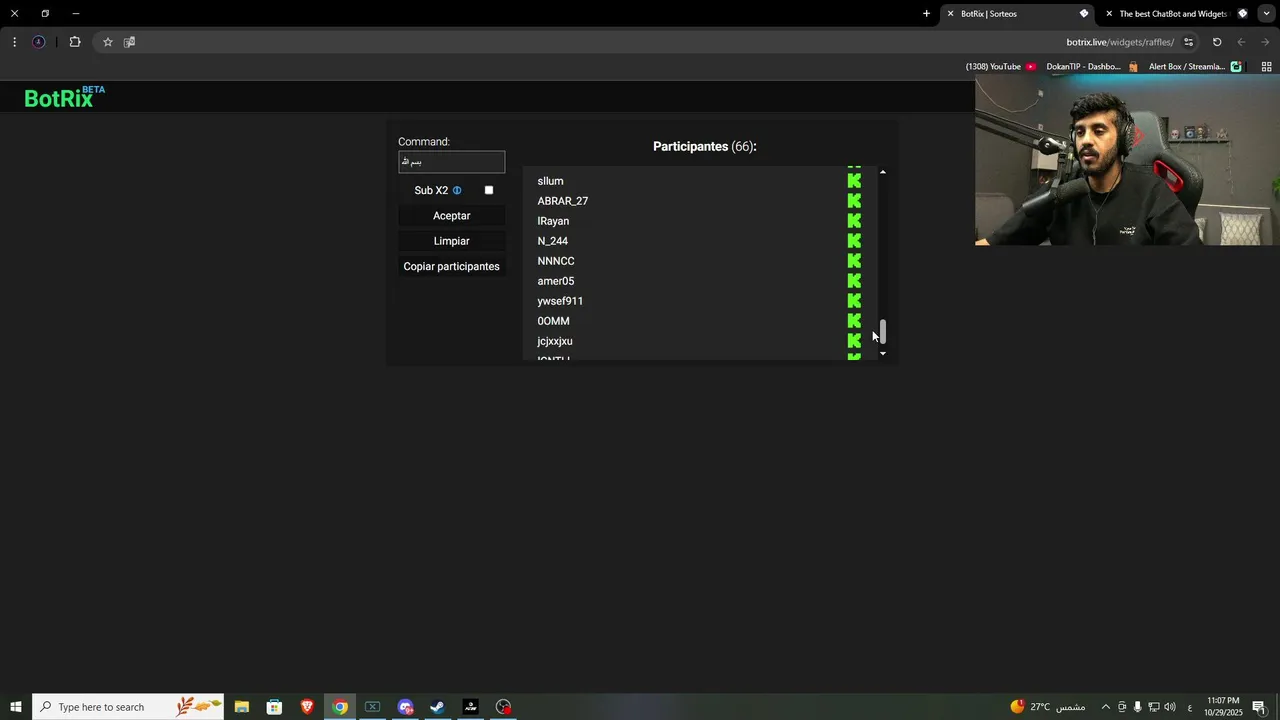
Task: Click the Kick icon next to sllum
Action: coord(854,181)
